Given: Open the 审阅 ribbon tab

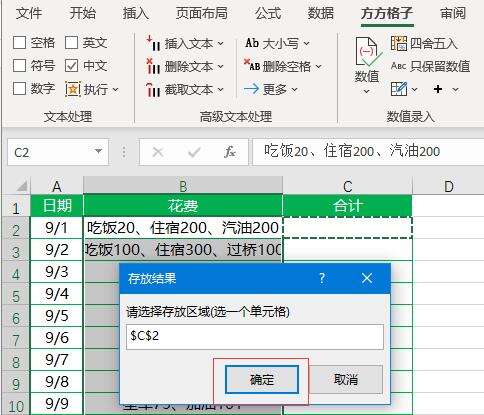Looking at the screenshot, I should [x=453, y=13].
